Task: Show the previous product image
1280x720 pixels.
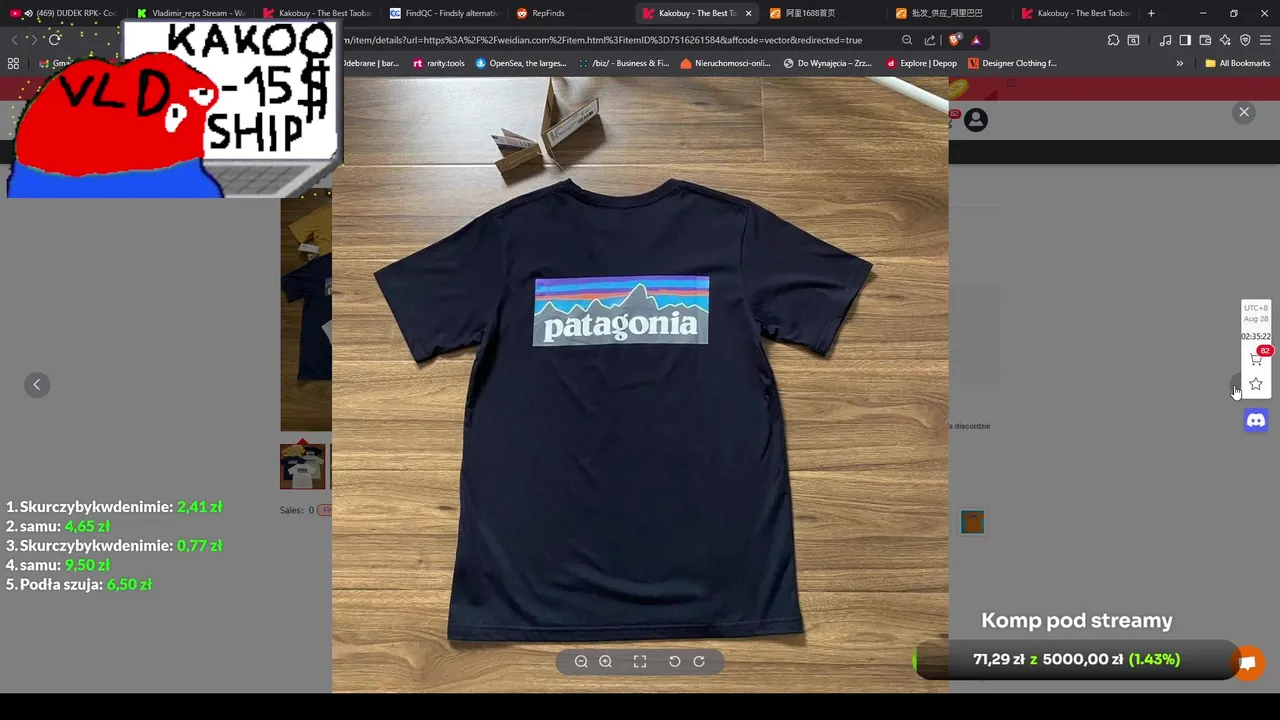Action: 37,385
